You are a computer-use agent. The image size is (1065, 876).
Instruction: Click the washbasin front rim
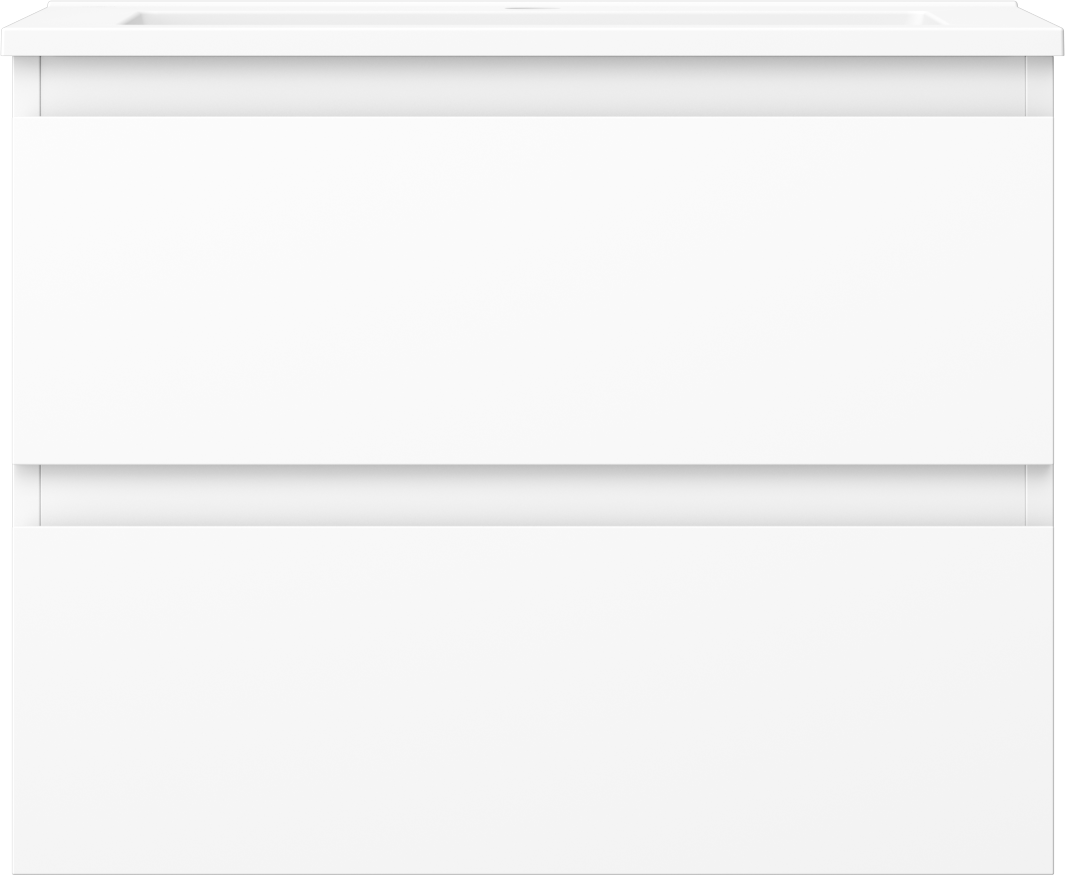pos(532,42)
